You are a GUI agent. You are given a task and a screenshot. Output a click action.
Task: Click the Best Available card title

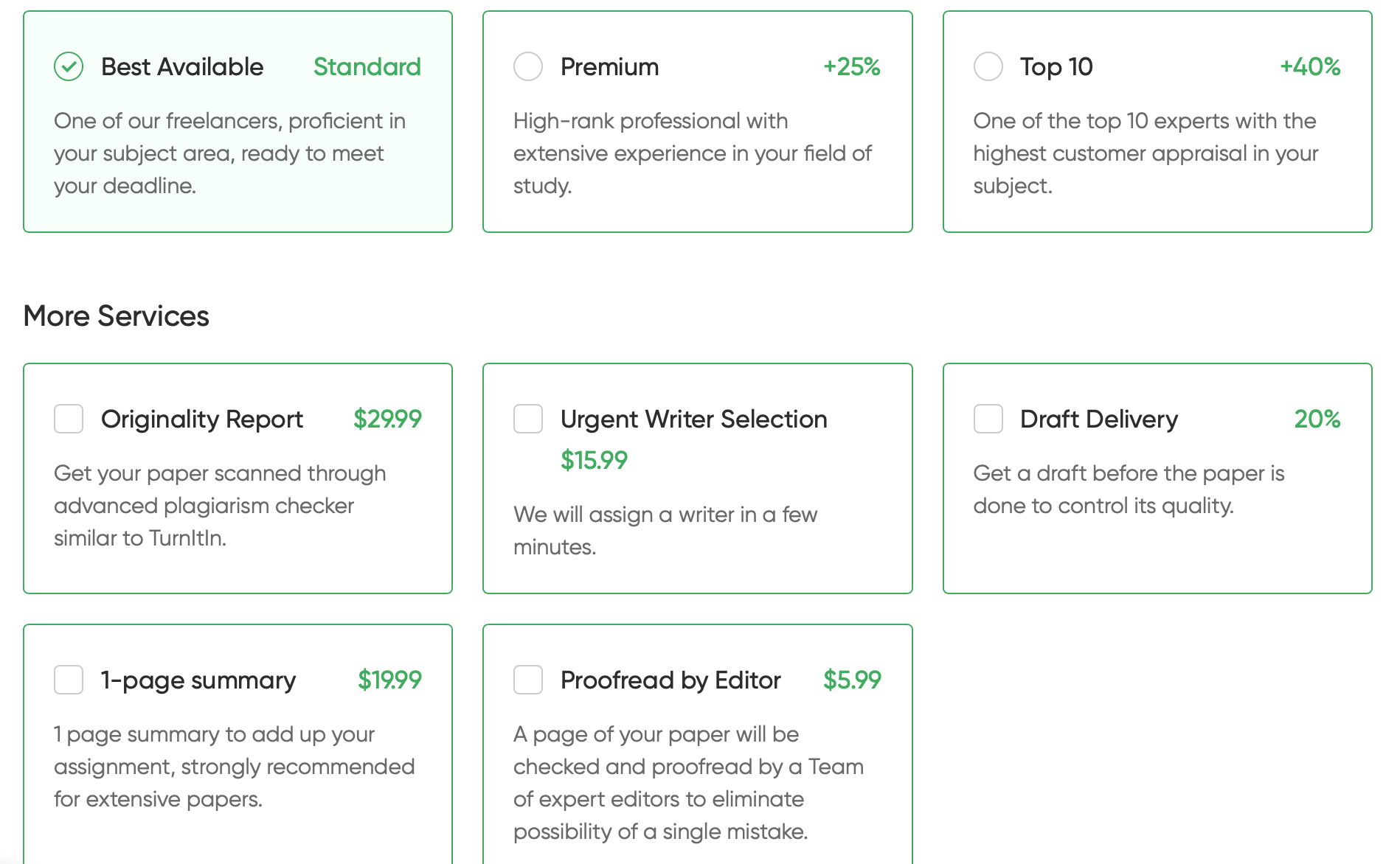pyautogui.click(x=182, y=67)
